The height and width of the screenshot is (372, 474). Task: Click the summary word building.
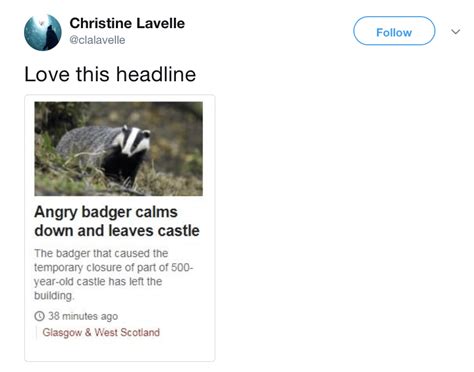(x=53, y=296)
